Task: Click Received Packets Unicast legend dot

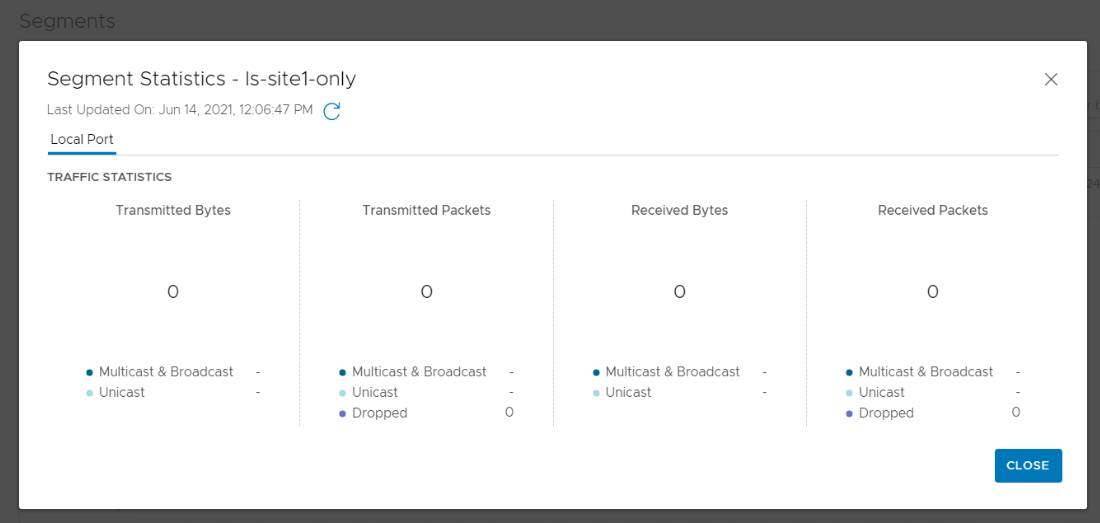Action: tap(849, 393)
